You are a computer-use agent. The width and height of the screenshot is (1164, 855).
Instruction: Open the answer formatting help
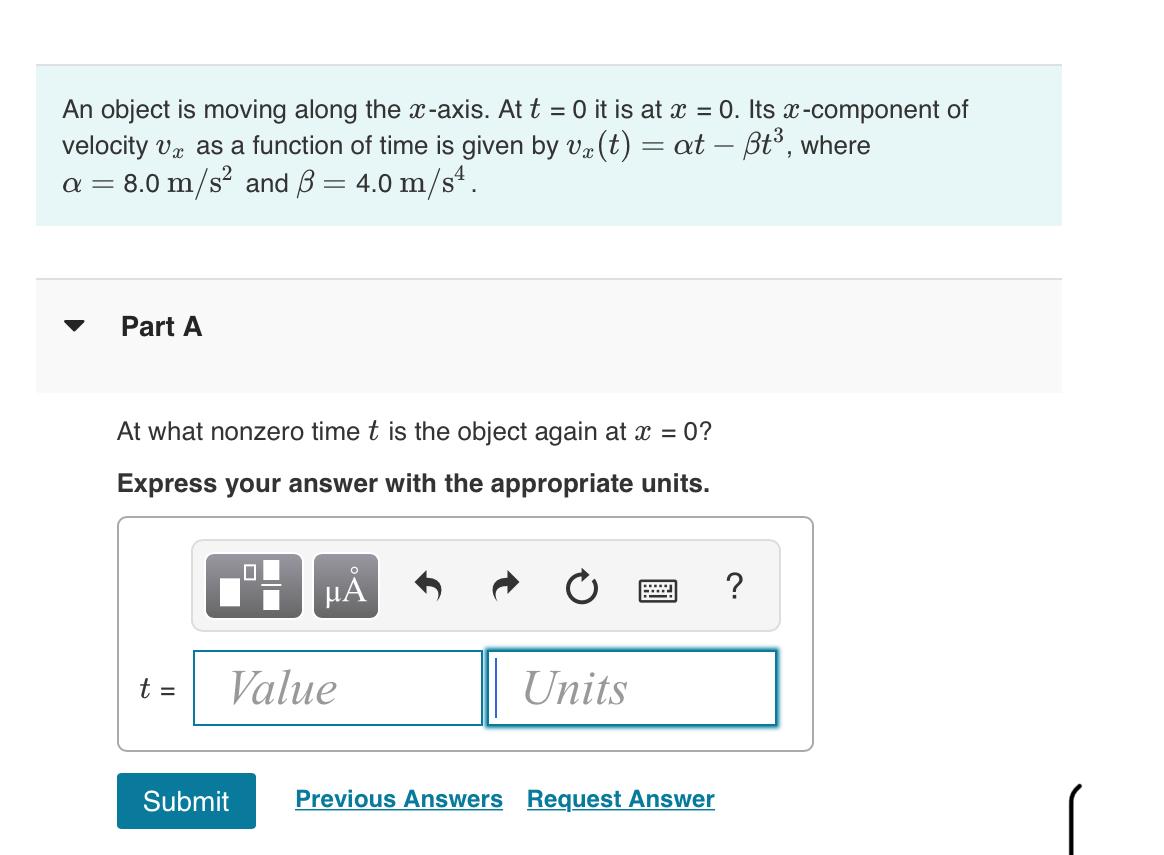(x=735, y=588)
